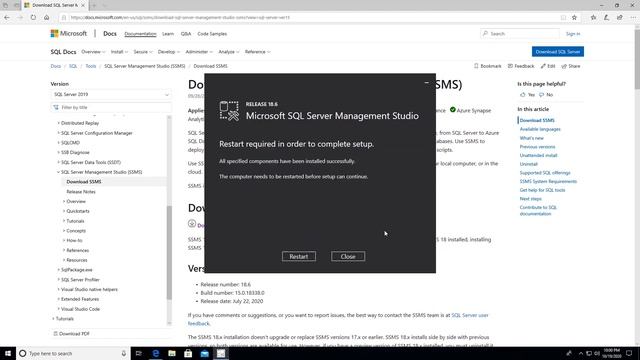640x360 pixels.
Task: Open the Windows Start menu
Action: tap(8, 353)
